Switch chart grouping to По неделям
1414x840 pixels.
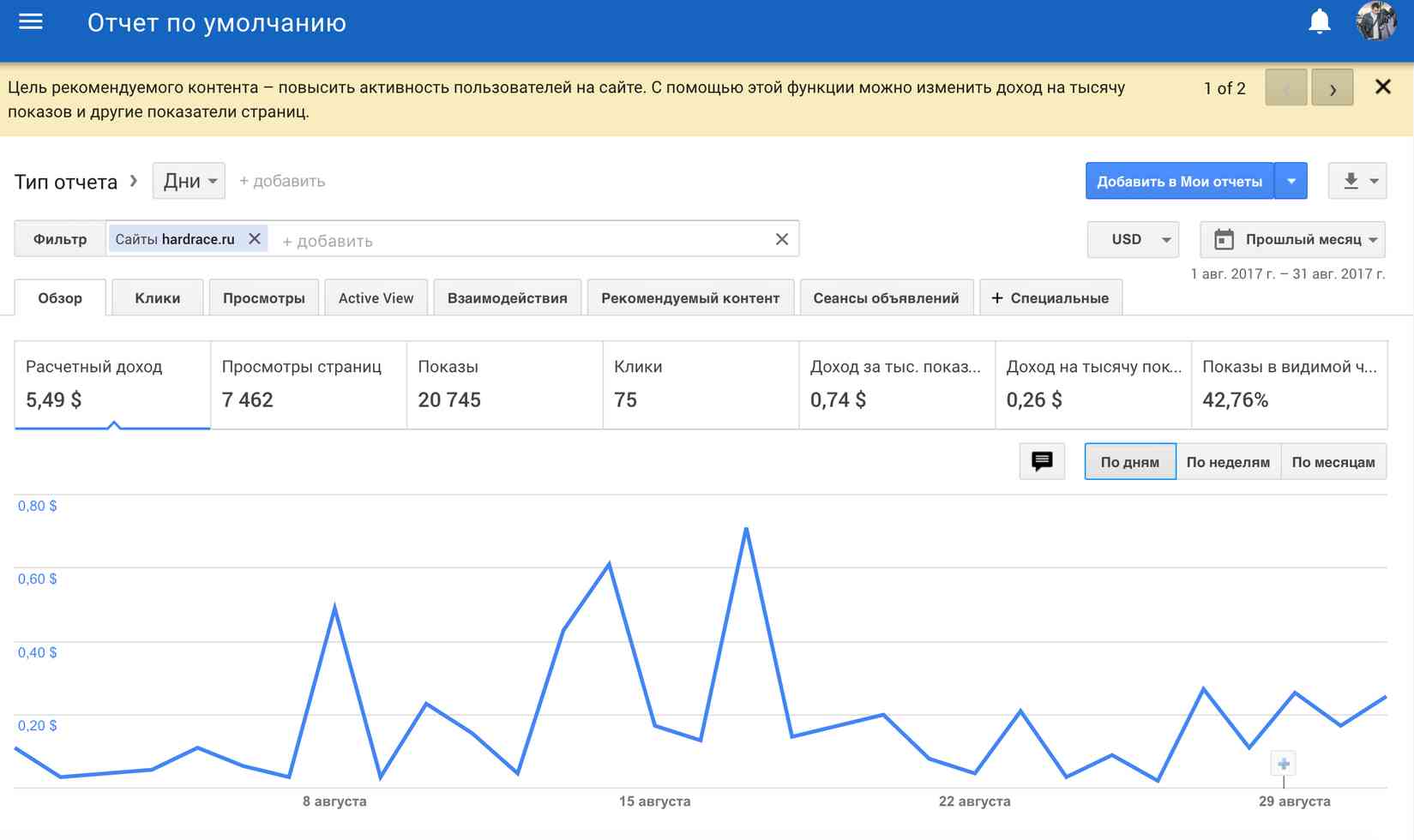[x=1228, y=462]
